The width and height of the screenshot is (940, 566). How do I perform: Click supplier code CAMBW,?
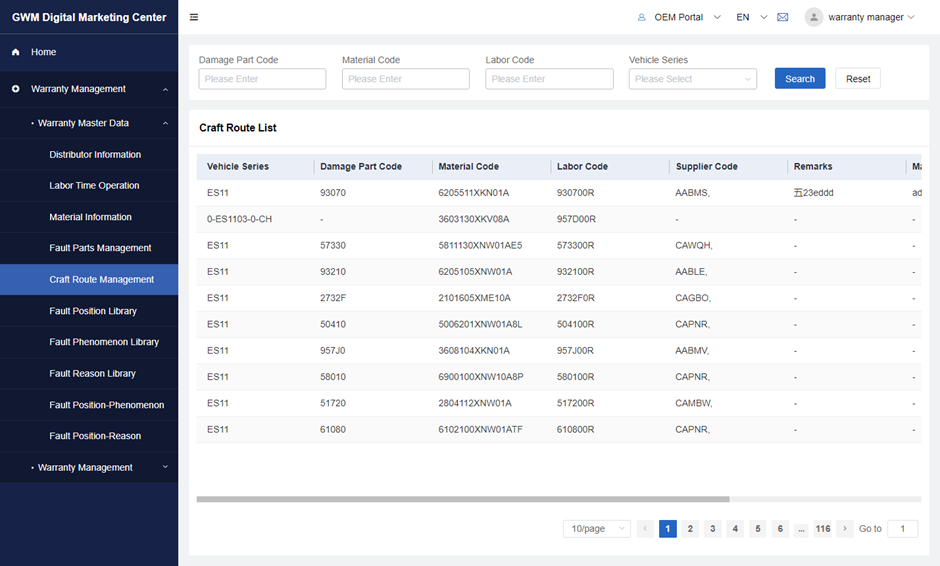(694, 404)
